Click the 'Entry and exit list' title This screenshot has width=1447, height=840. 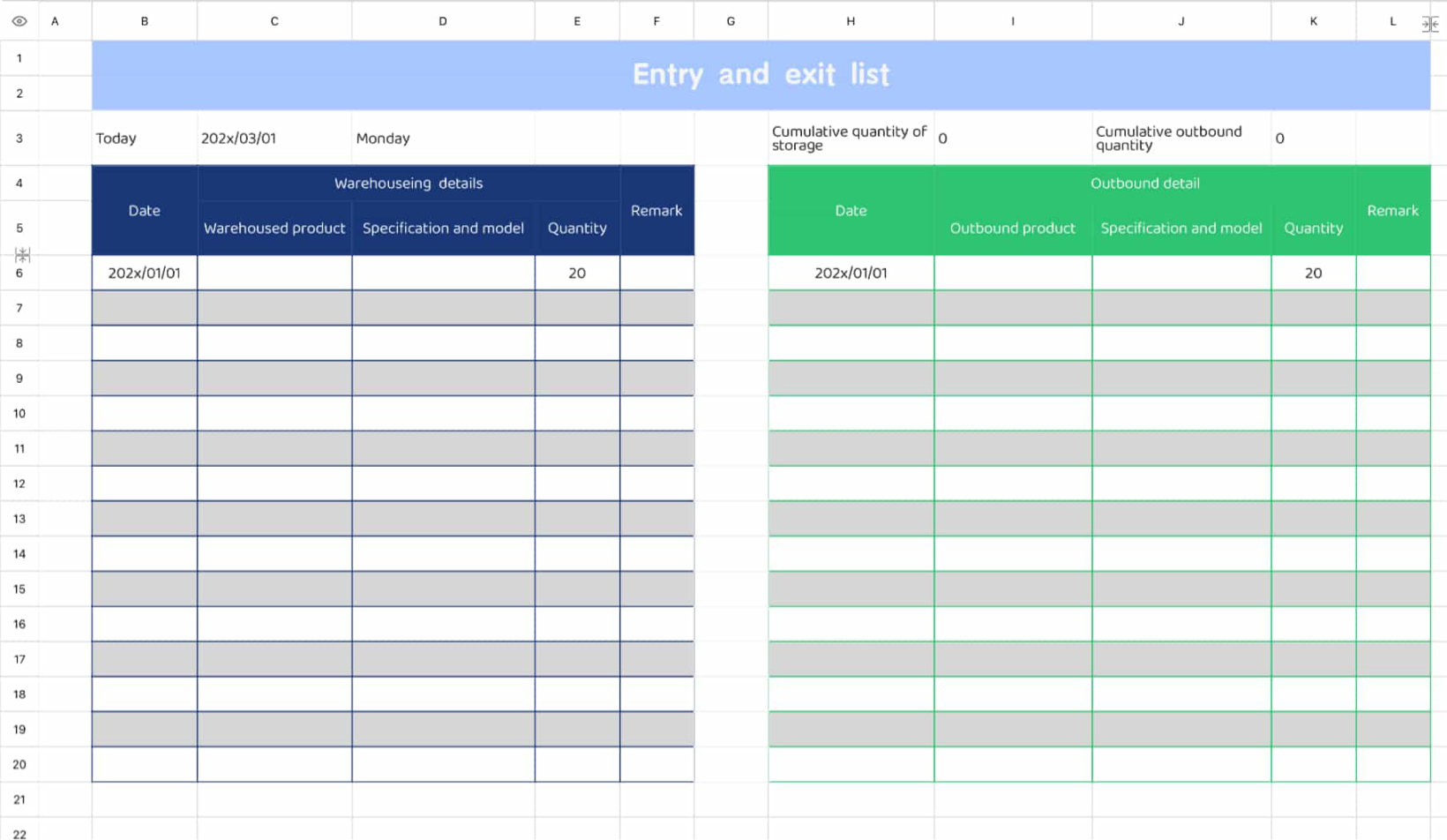[x=761, y=74]
